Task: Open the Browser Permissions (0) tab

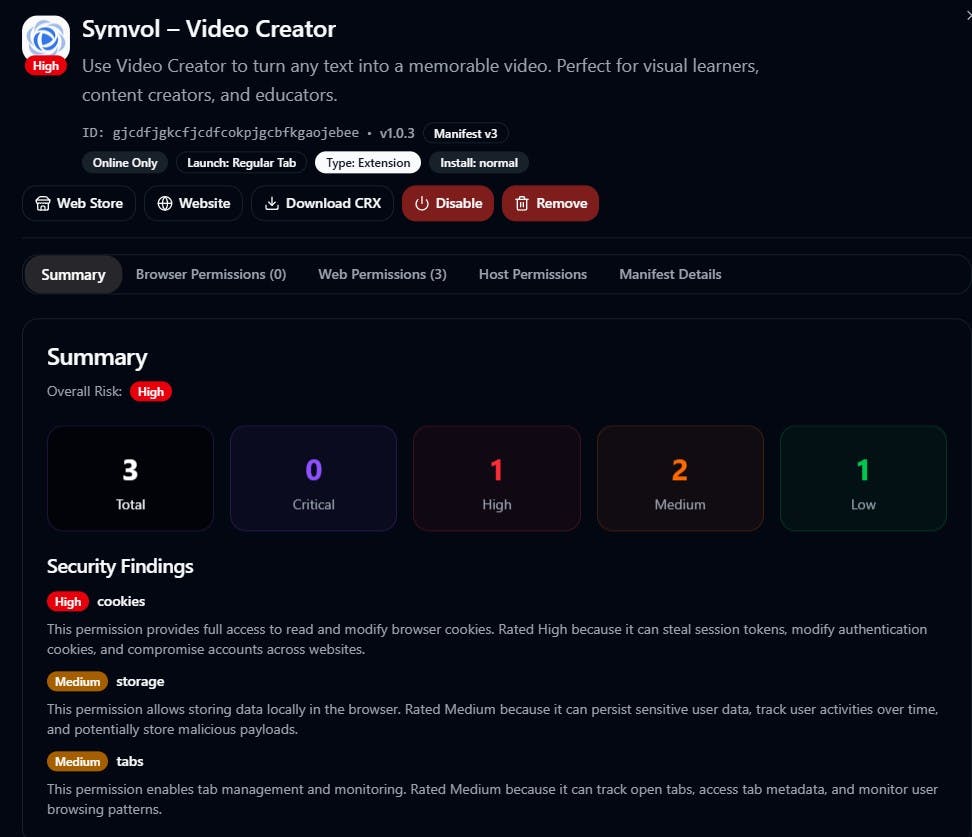Action: tap(211, 275)
